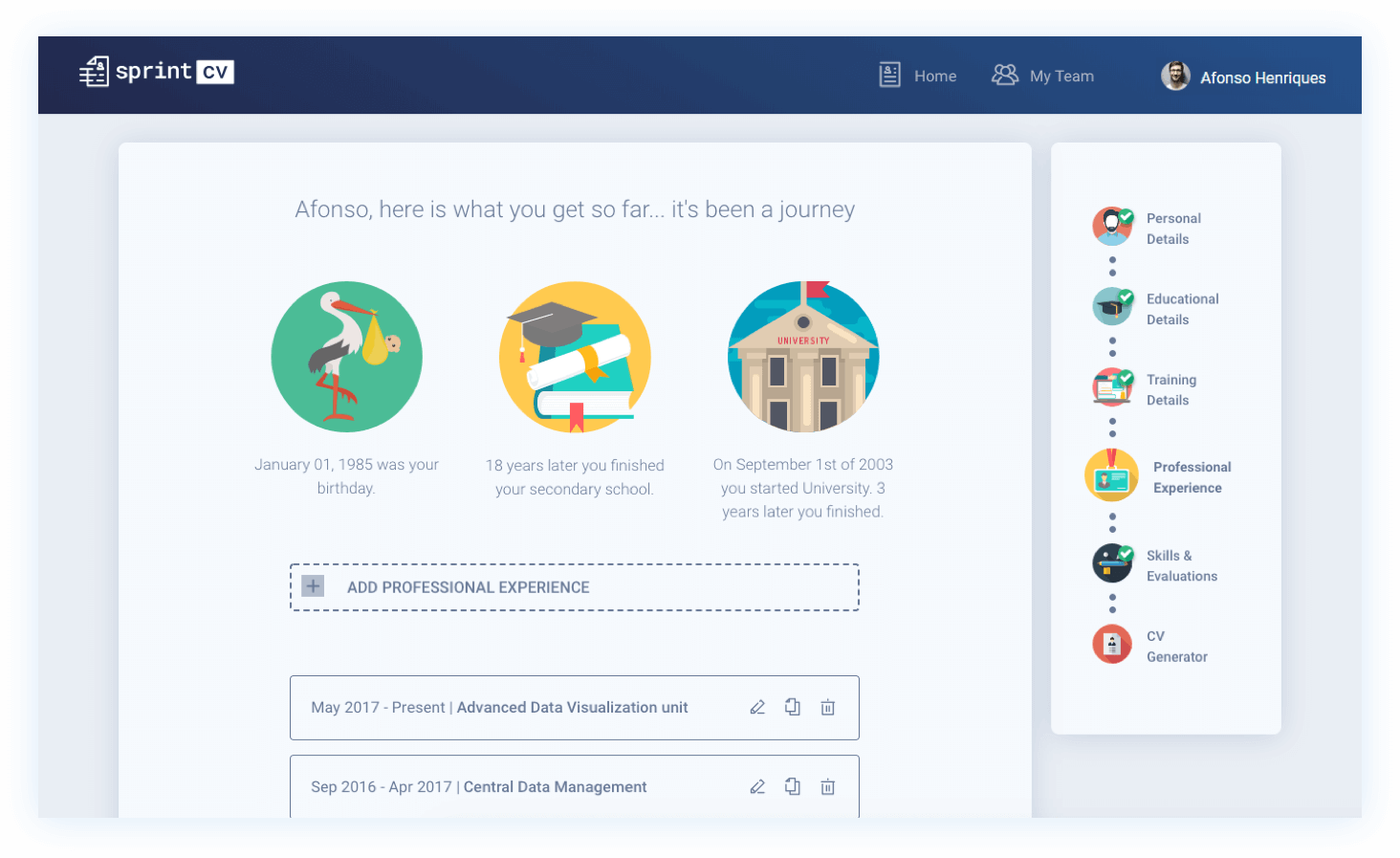
Task: Edit the Advanced Data Visualization unit entry
Action: [x=757, y=708]
